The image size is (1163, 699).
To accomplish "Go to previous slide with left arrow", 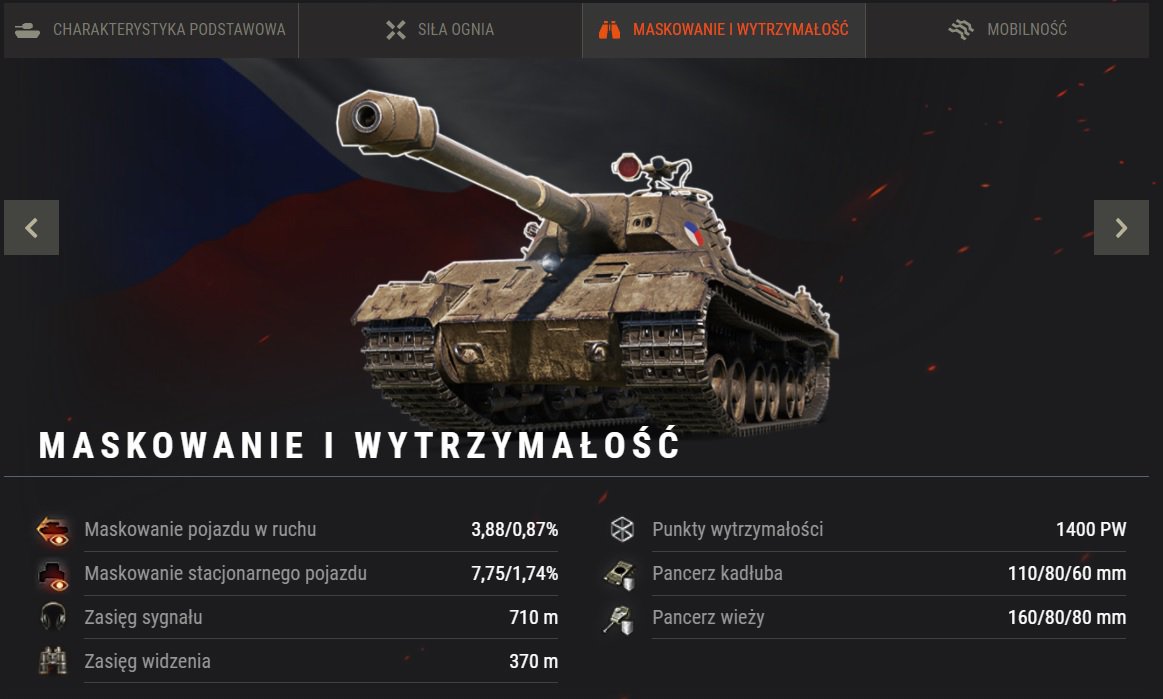I will 31,228.
